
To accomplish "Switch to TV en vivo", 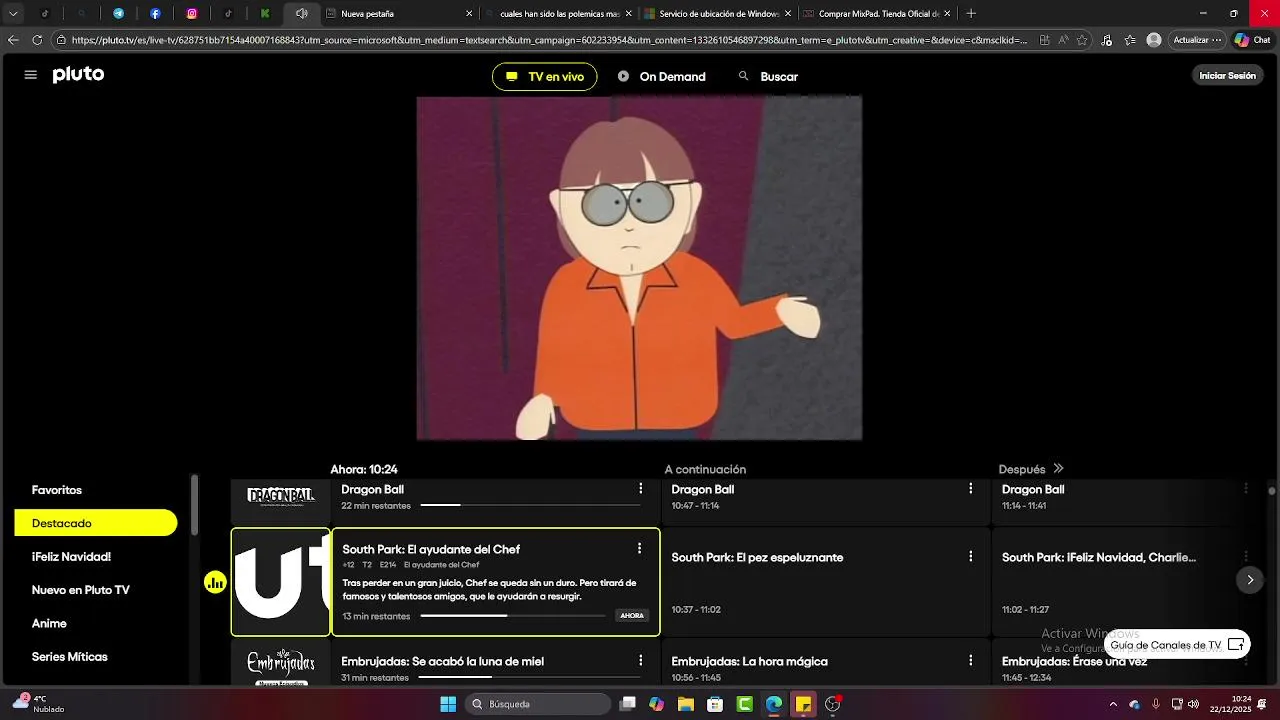I will pos(544,77).
